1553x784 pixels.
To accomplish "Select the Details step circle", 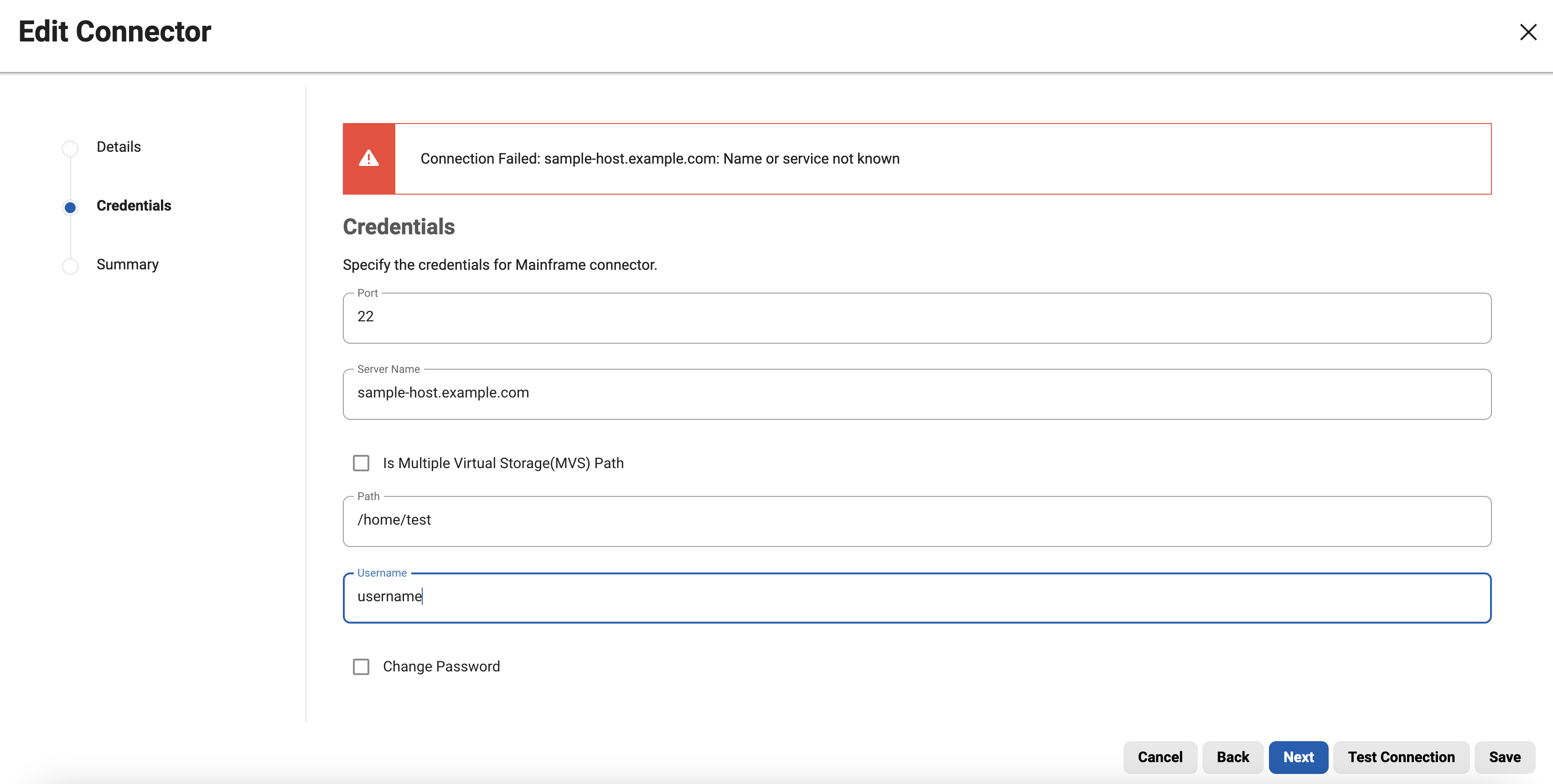I will click(70, 148).
